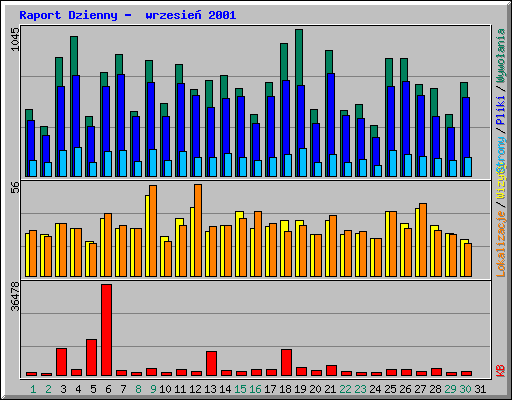Select the red KB bar for day 5
This screenshot has width=512, height=400.
91,358
